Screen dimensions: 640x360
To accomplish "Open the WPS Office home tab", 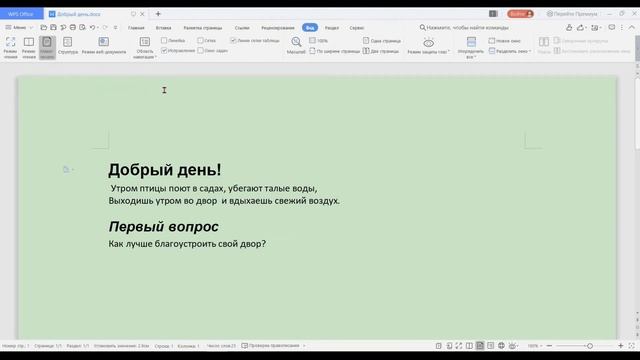I will coord(21,14).
